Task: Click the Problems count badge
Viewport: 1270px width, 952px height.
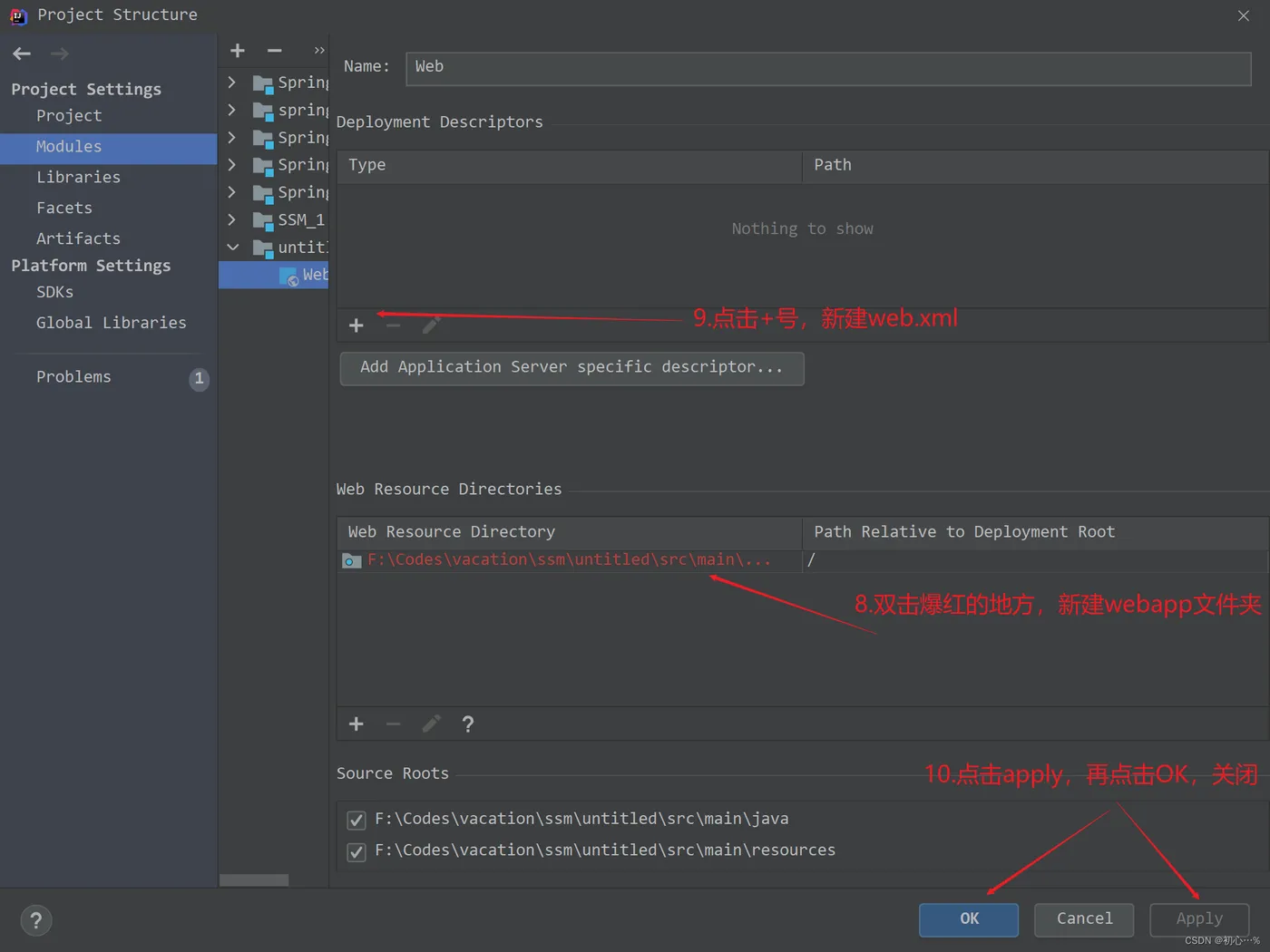Action: pyautogui.click(x=200, y=378)
